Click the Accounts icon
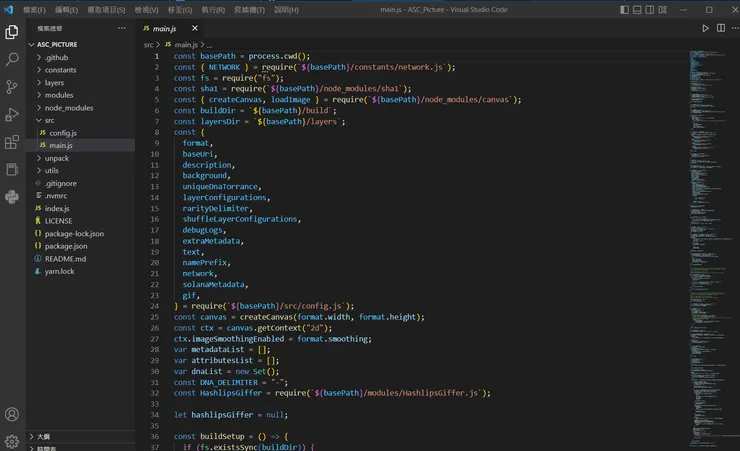This screenshot has width=740, height=451. (x=12, y=414)
